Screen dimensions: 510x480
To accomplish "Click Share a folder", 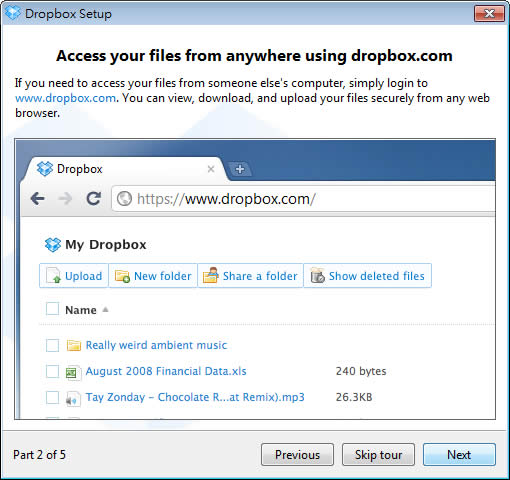I will pyautogui.click(x=251, y=276).
